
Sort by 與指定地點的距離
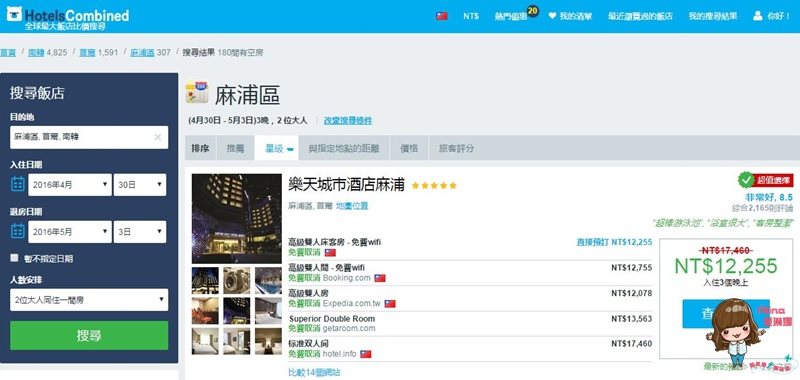344,148
